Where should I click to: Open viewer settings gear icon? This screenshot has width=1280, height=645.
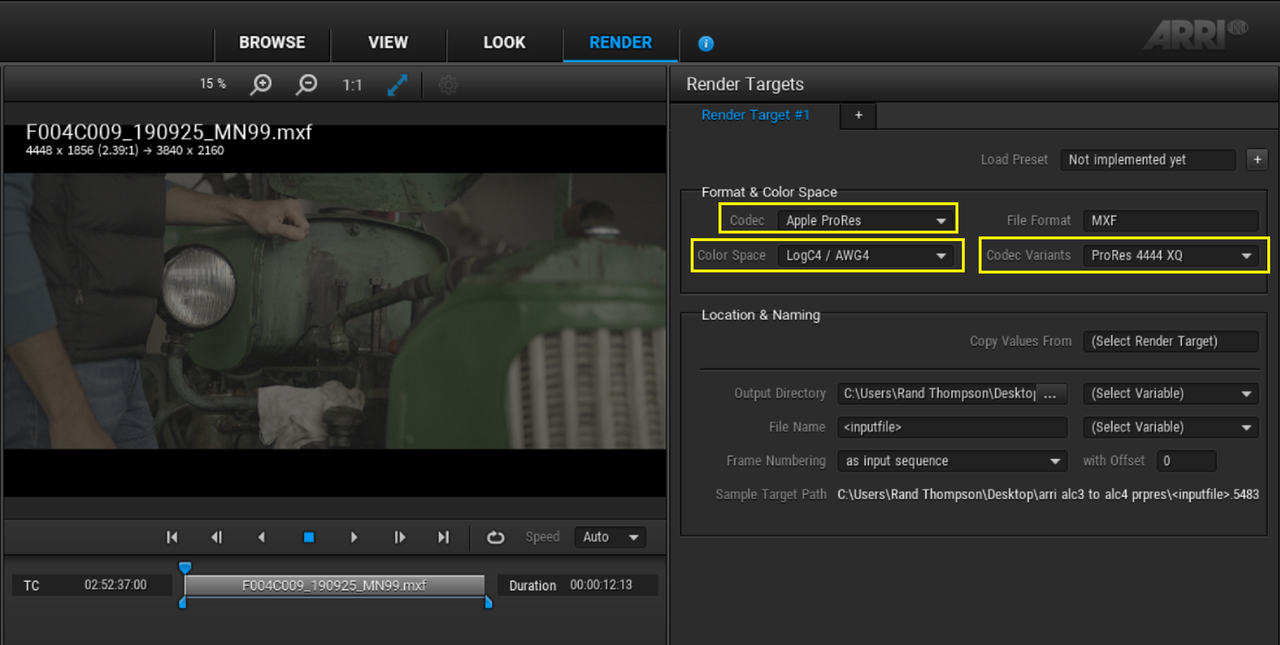[x=448, y=85]
